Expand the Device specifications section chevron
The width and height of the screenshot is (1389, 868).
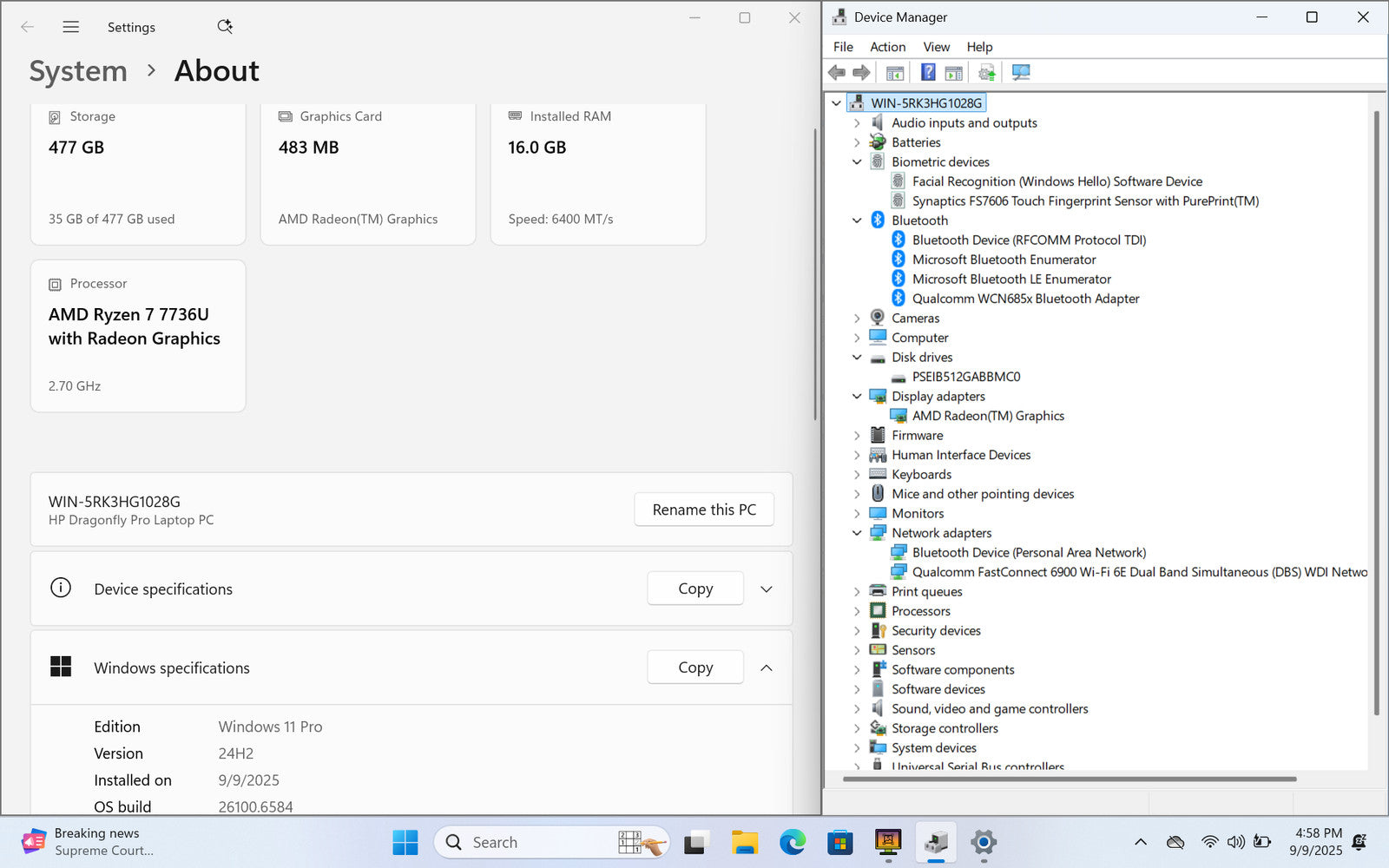point(767,589)
